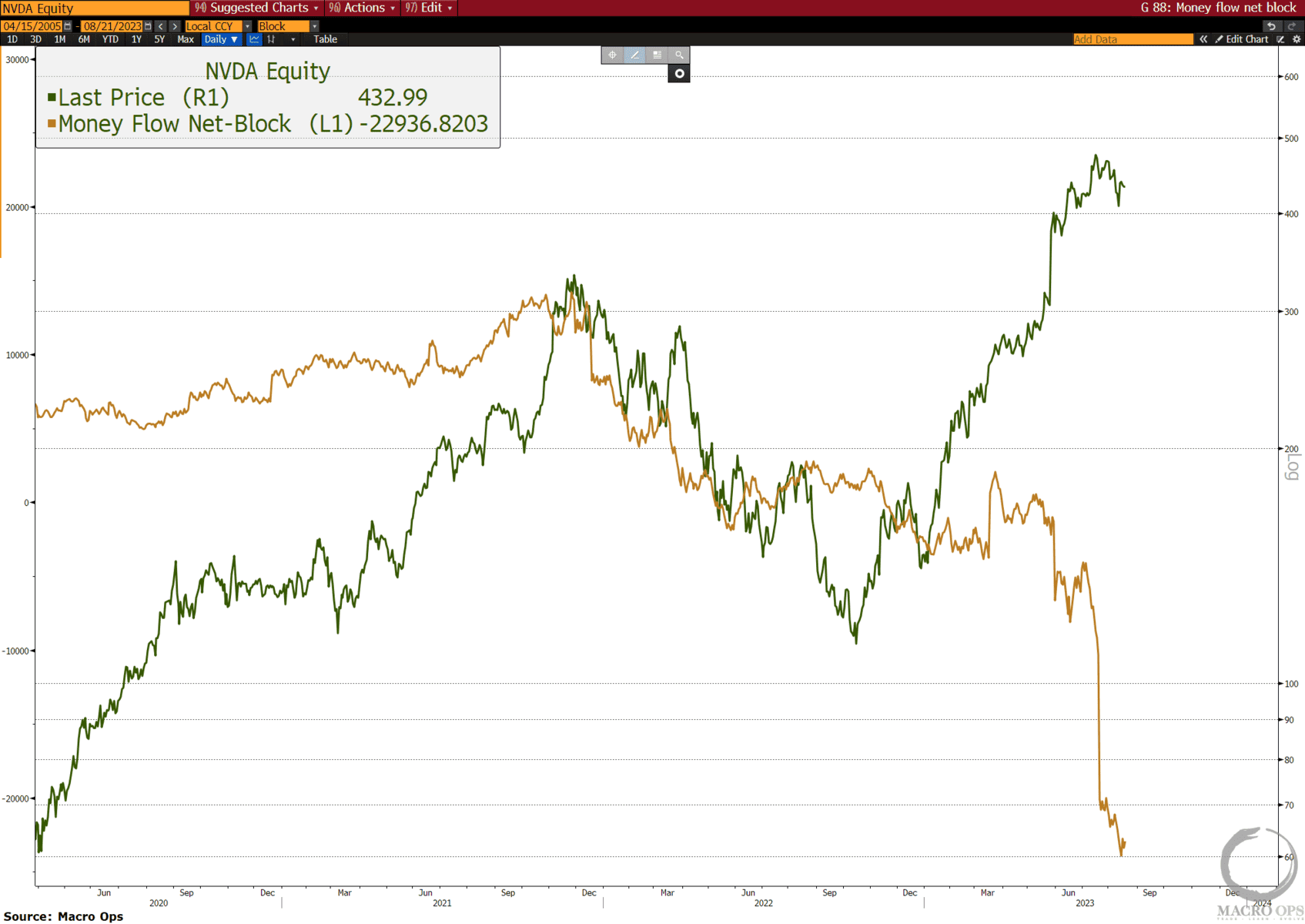This screenshot has width=1305, height=924.
Task: Click the 30000 left axis label
Action: click(x=17, y=59)
